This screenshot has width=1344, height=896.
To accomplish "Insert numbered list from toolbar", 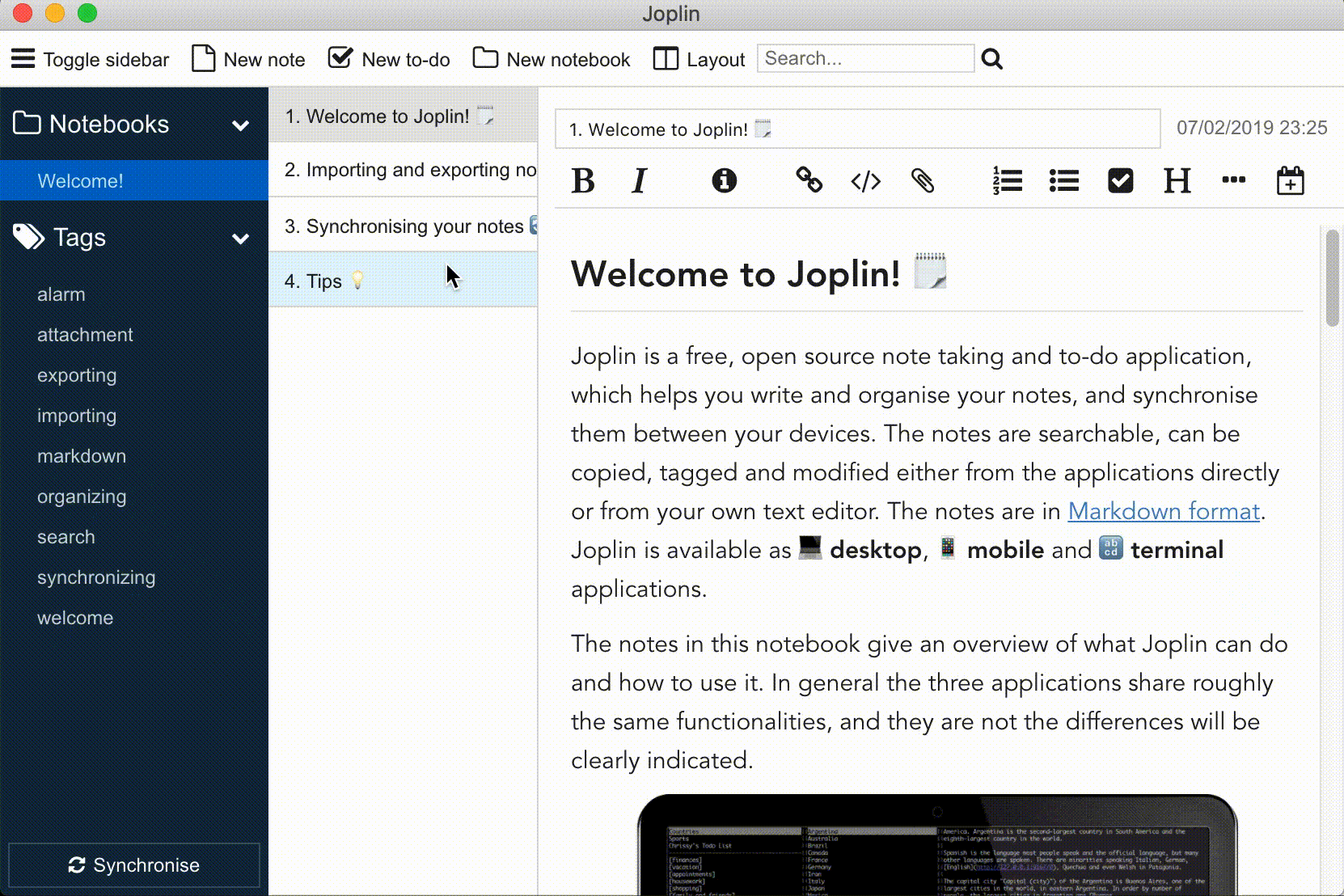I will 1008,180.
